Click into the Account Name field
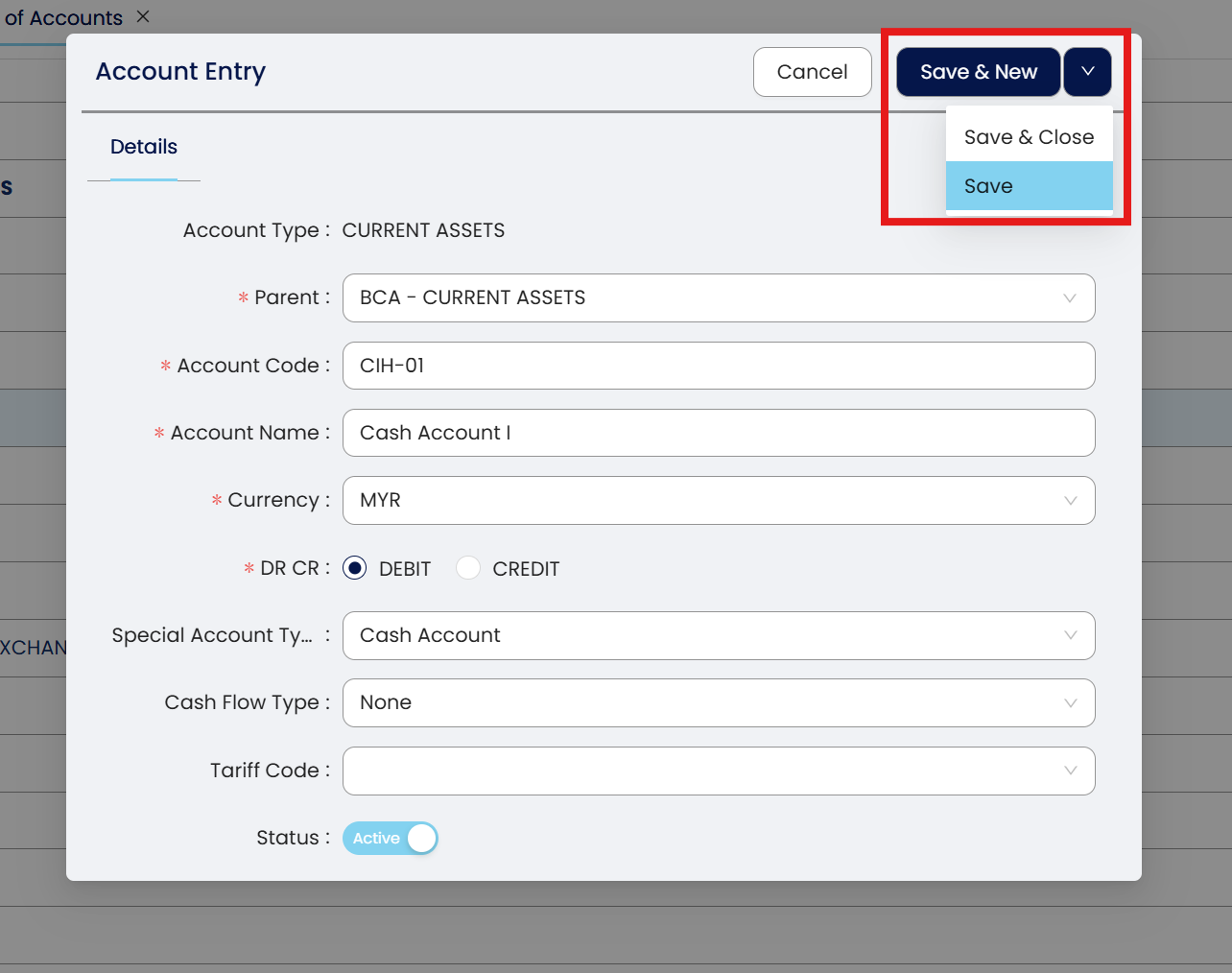 [718, 433]
